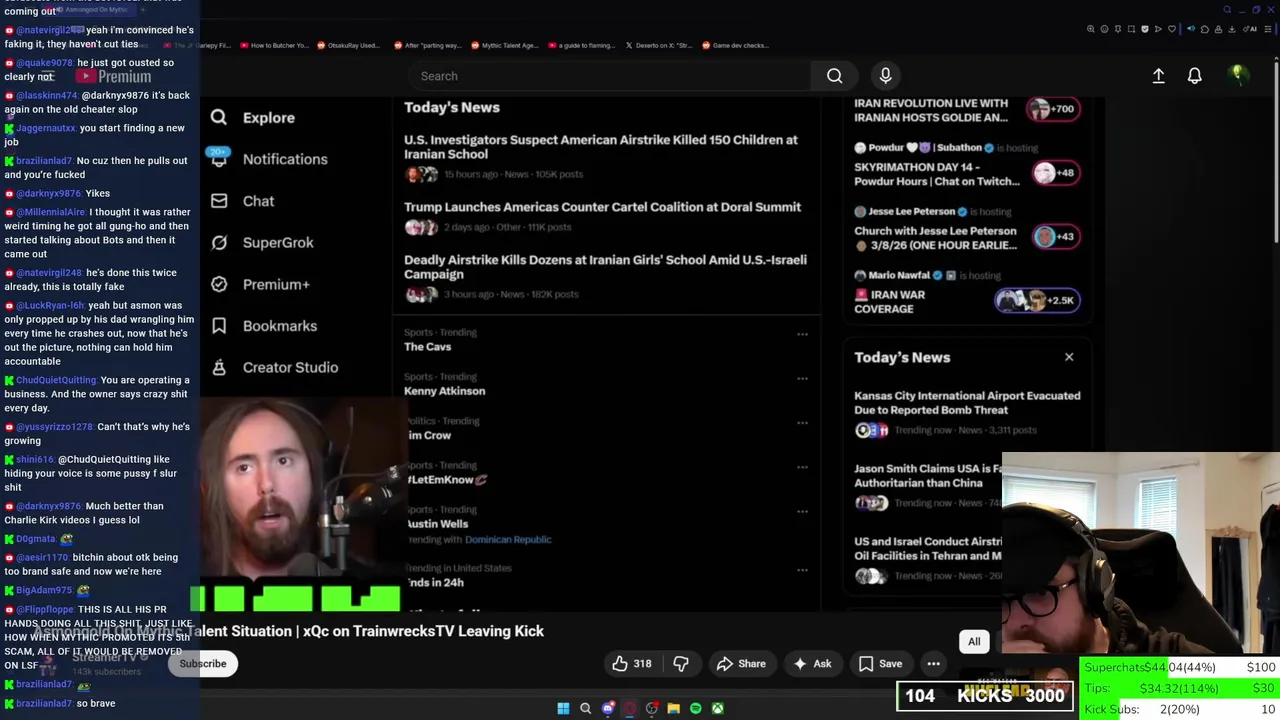Open browser easy setup menu icon
The width and height of the screenshot is (1280, 720).
tap(1268, 29)
